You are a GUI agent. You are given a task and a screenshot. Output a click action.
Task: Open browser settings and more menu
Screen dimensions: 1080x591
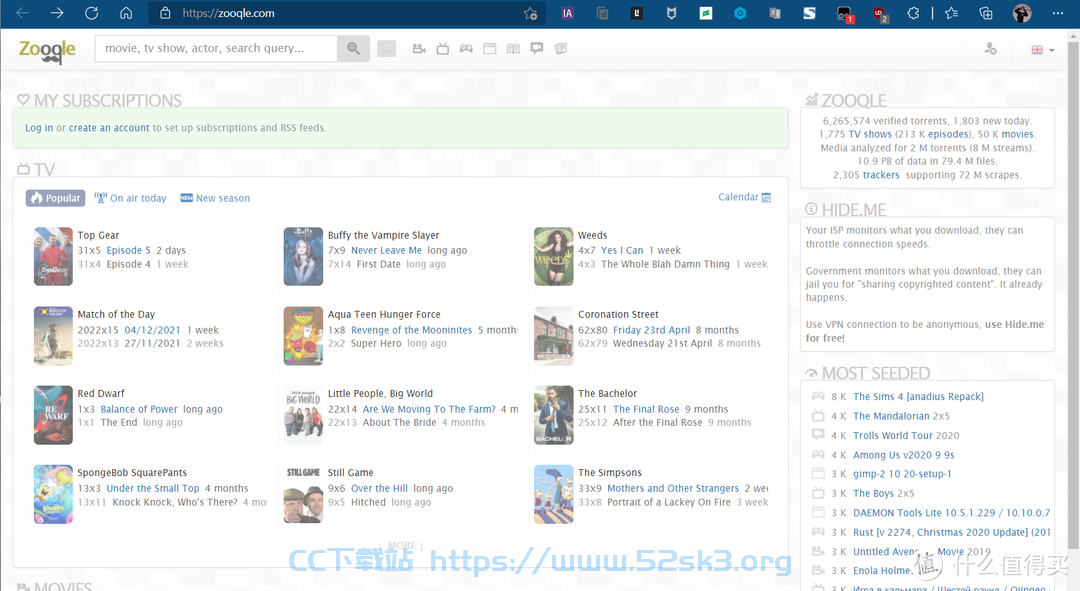pos(1058,13)
